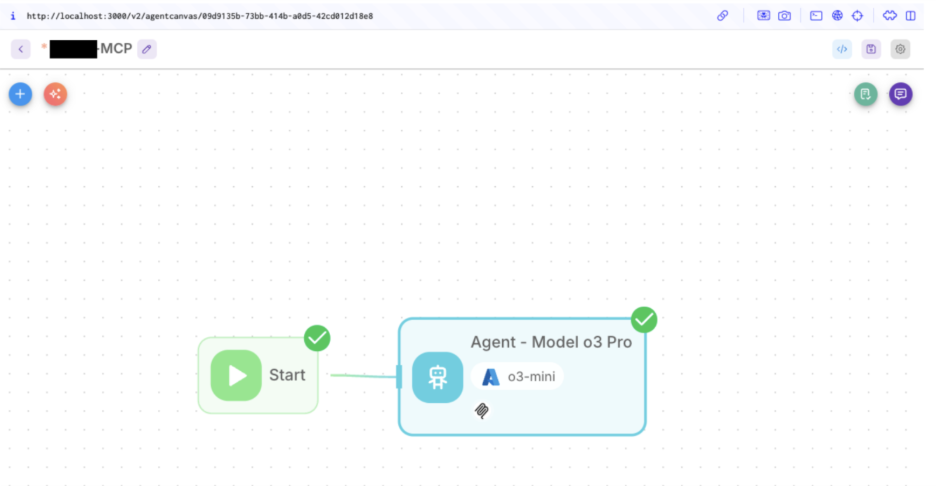Image resolution: width=936 pixels, height=486 pixels.
Task: Click the browser crosshair target icon
Action: point(857,16)
